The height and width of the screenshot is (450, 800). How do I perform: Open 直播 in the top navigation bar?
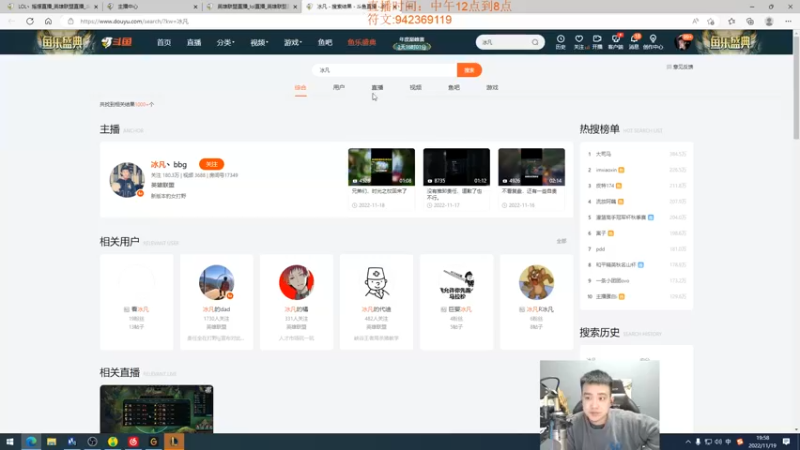(x=194, y=43)
